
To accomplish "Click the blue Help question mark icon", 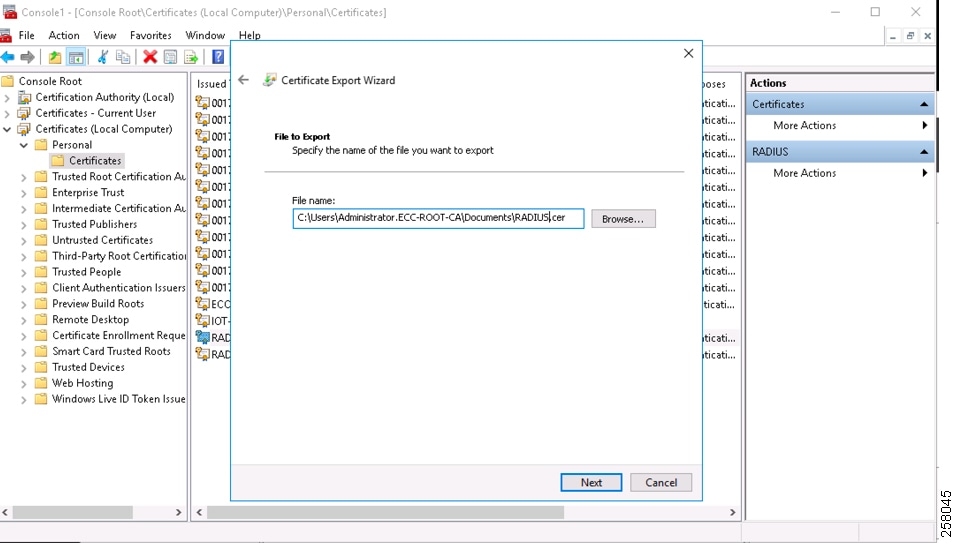I will pyautogui.click(x=218, y=57).
